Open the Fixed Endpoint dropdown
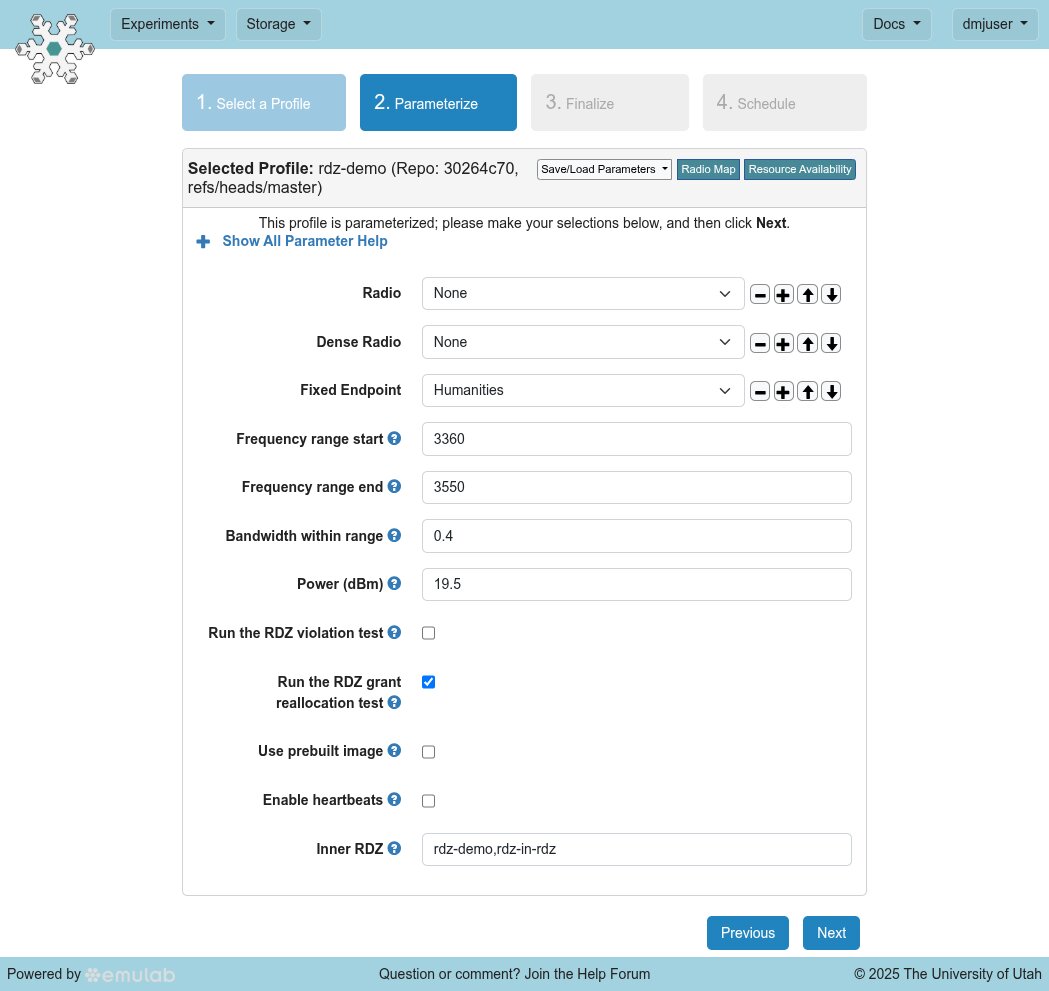This screenshot has height=991, width=1049. pos(583,390)
